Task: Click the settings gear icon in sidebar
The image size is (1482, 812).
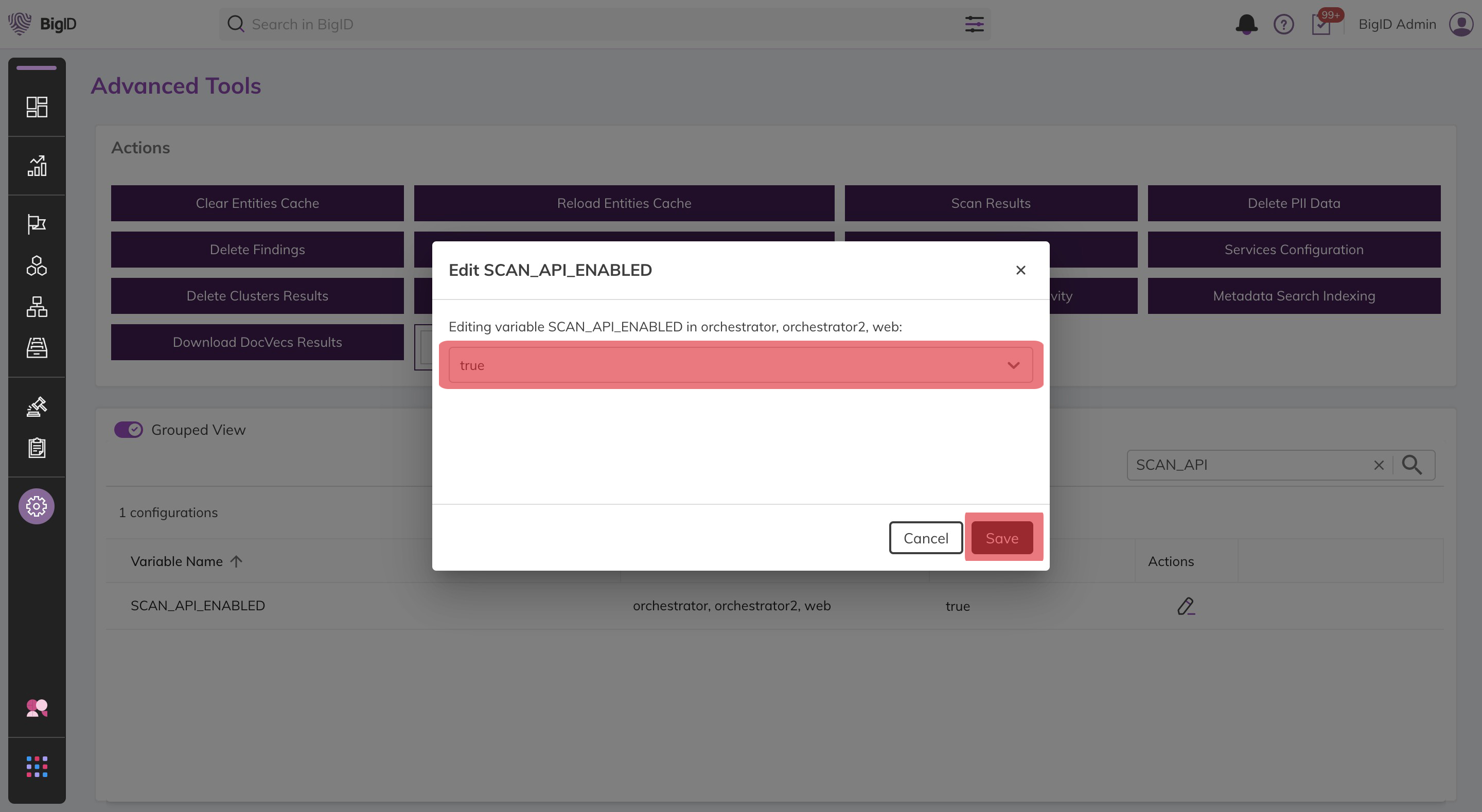Action: (36, 506)
